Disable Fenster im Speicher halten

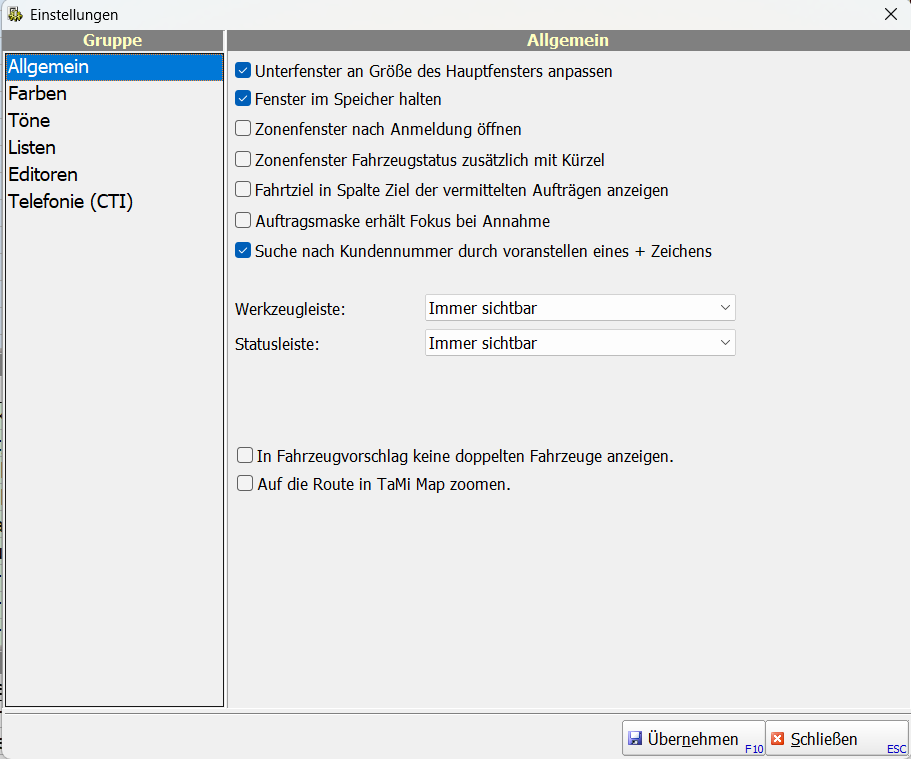coord(243,99)
